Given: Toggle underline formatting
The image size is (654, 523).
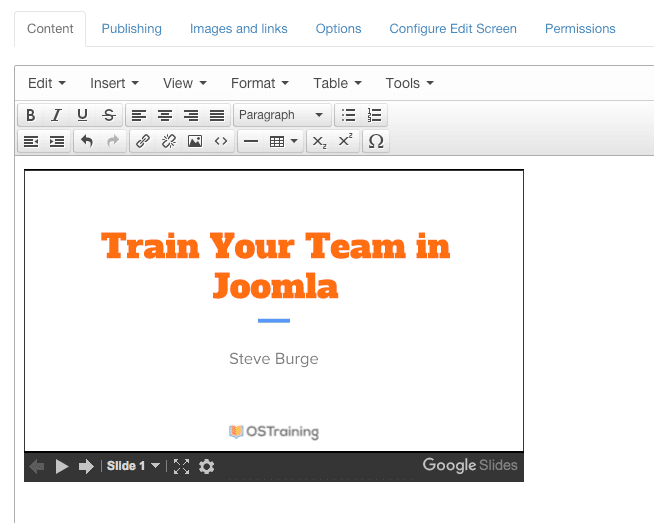Looking at the screenshot, I should [83, 115].
